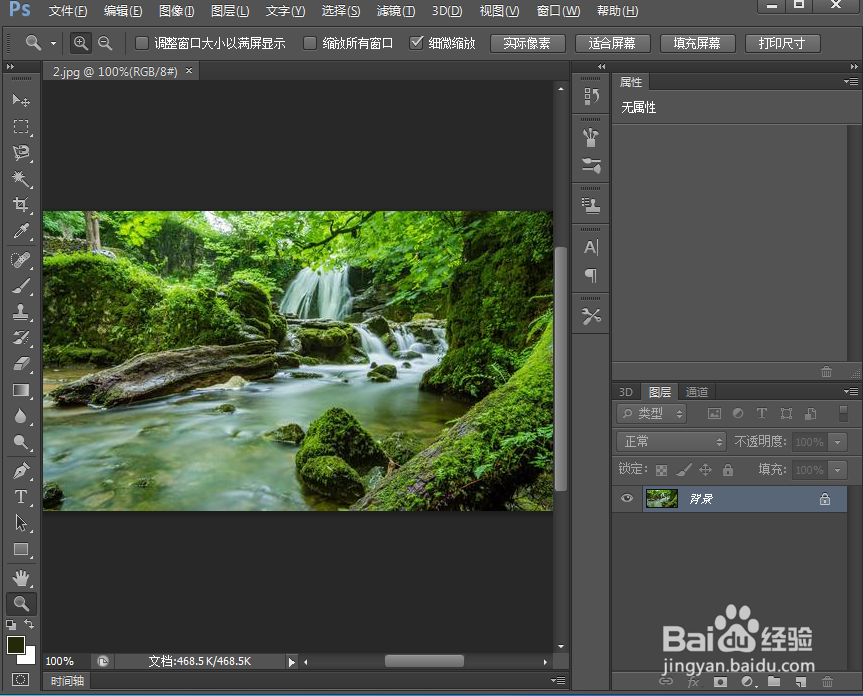Open the 属性 panel flyout menu

tap(851, 81)
